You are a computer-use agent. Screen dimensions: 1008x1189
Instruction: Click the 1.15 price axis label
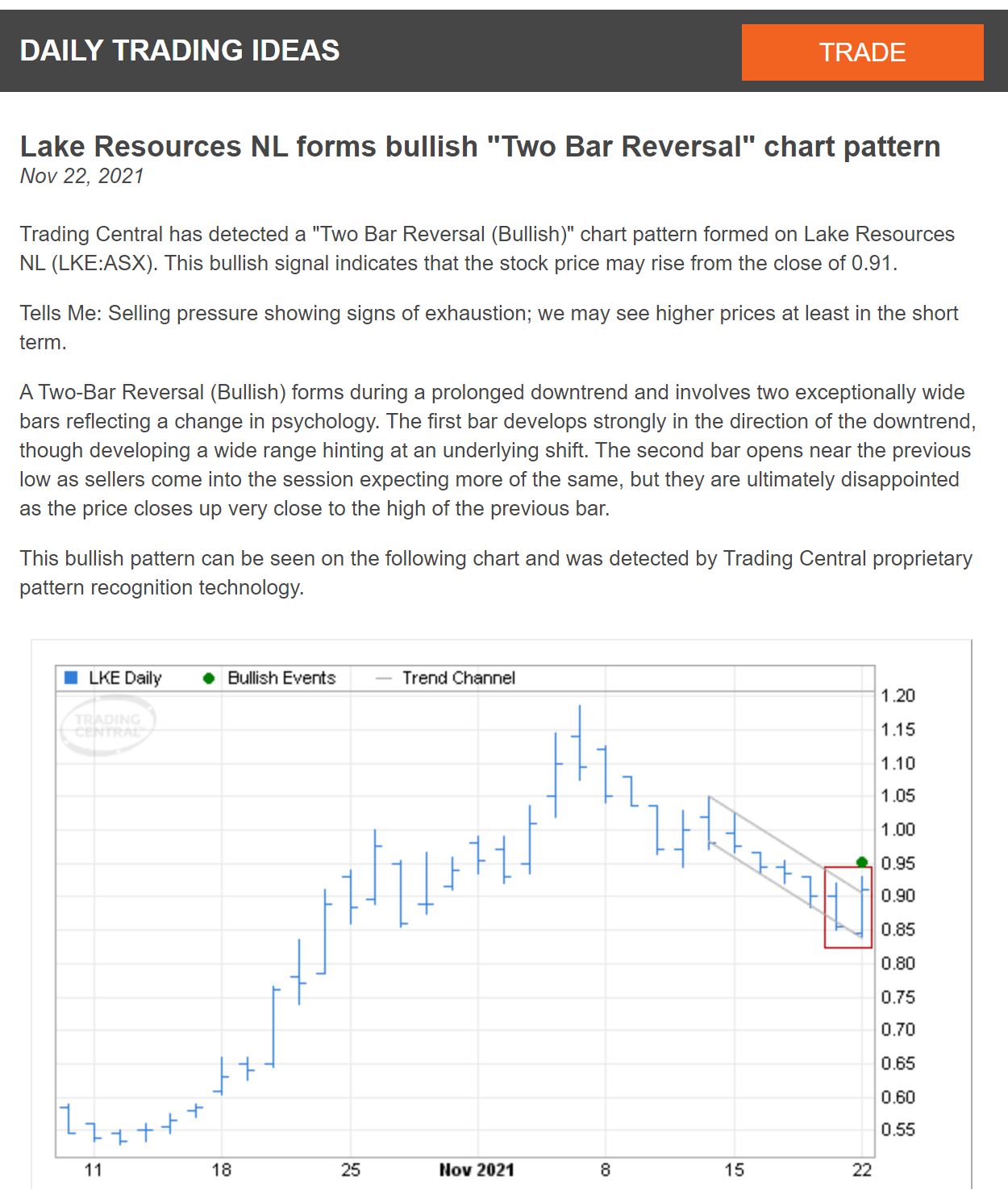coord(898,729)
